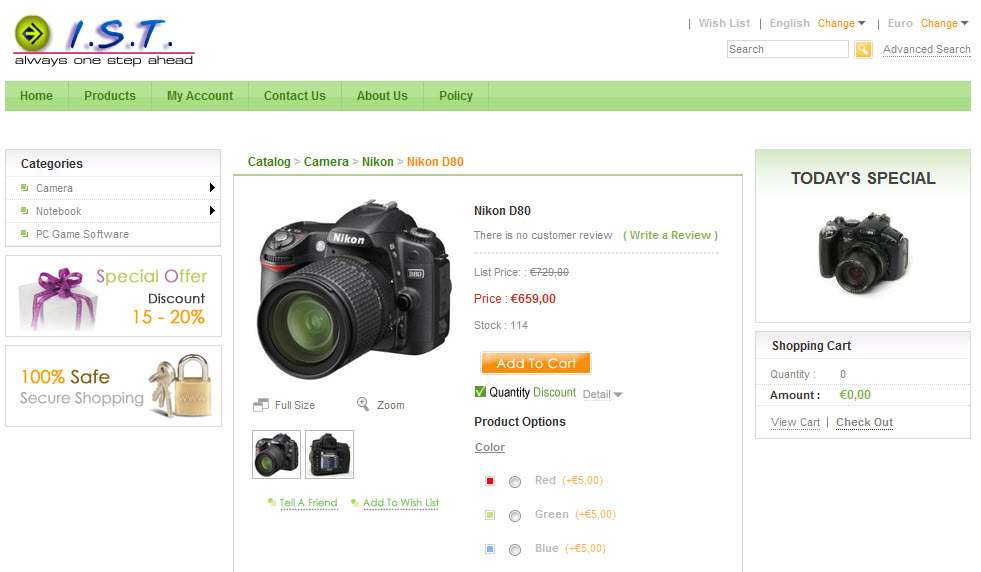Click the Price €659,00 text
The image size is (981, 572).
(515, 299)
